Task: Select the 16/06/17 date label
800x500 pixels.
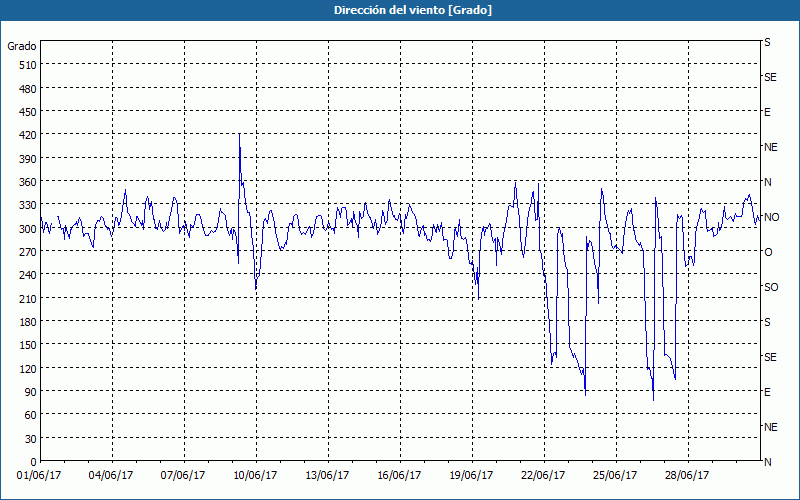Action: (x=399, y=476)
